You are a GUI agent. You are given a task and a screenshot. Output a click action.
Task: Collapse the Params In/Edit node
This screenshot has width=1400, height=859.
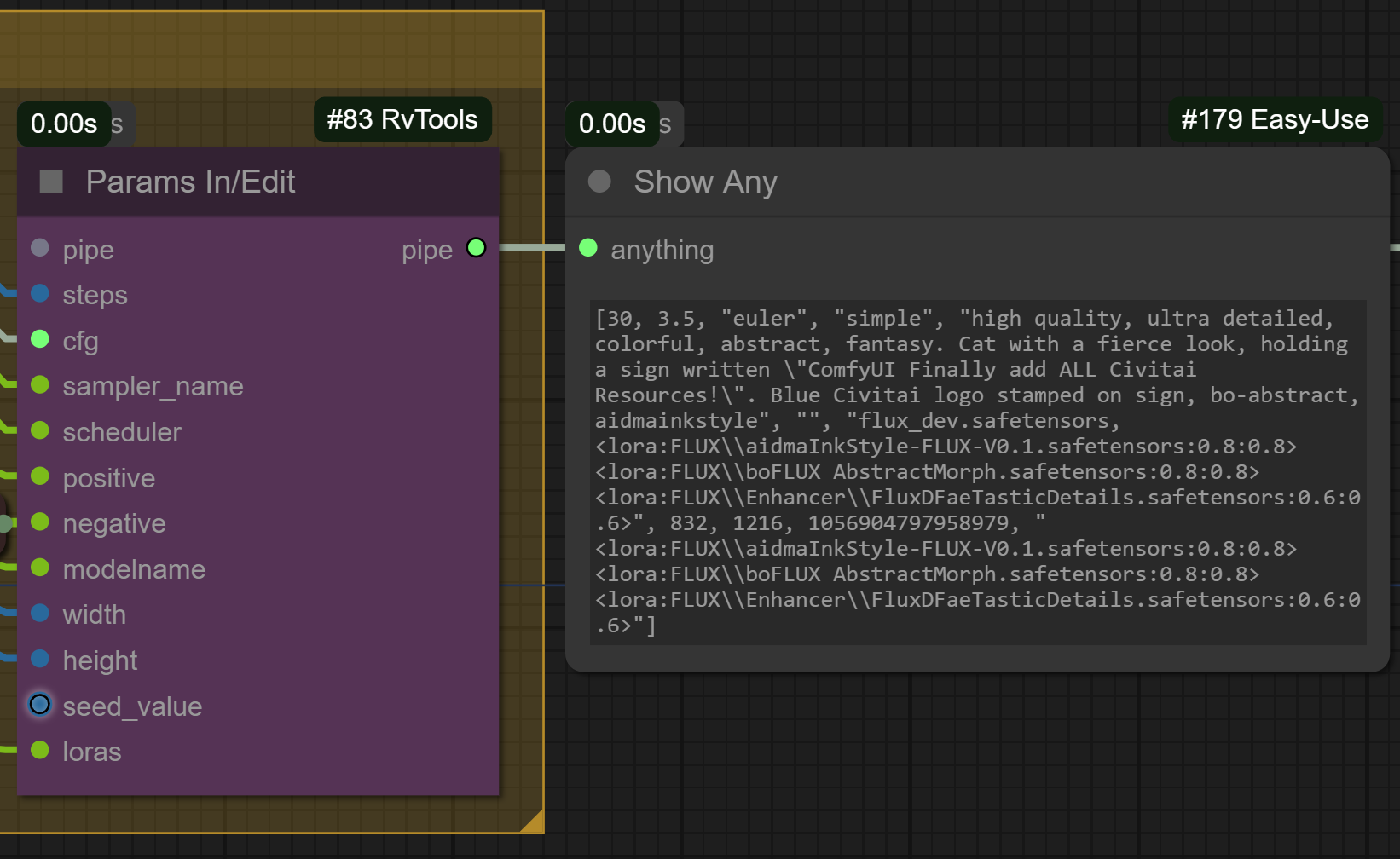coord(51,182)
